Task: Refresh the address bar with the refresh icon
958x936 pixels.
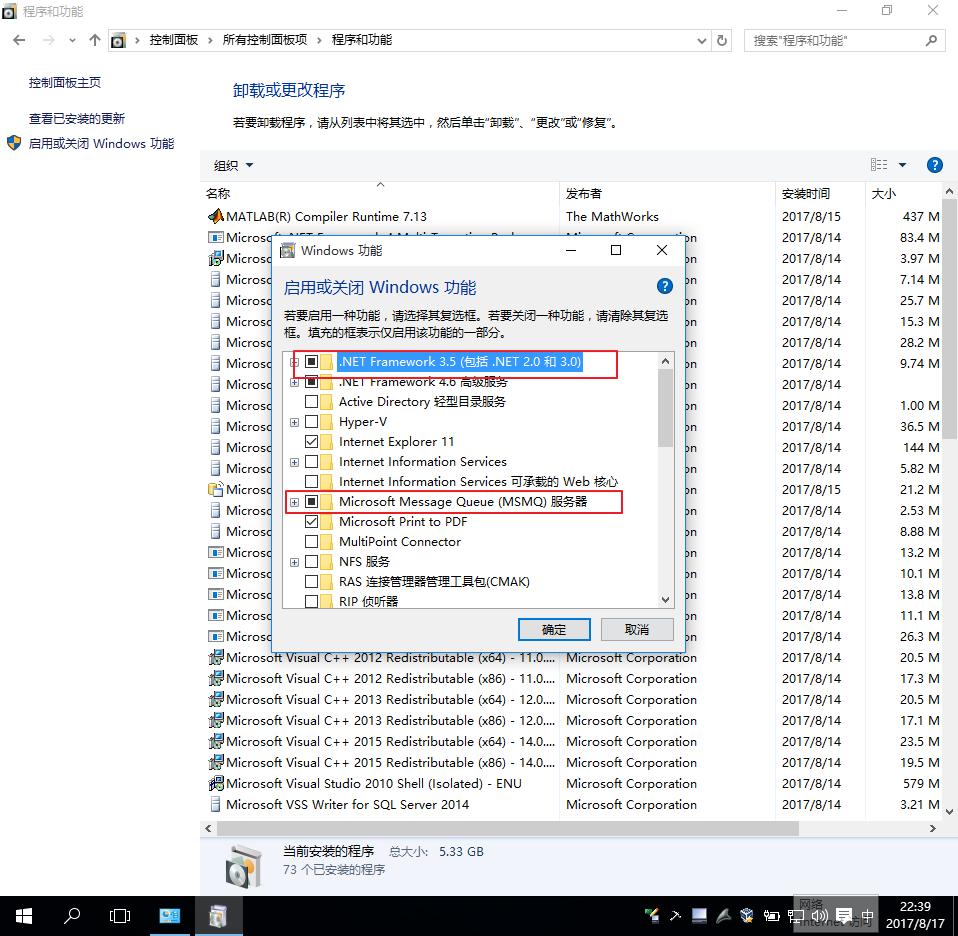Action: click(723, 41)
